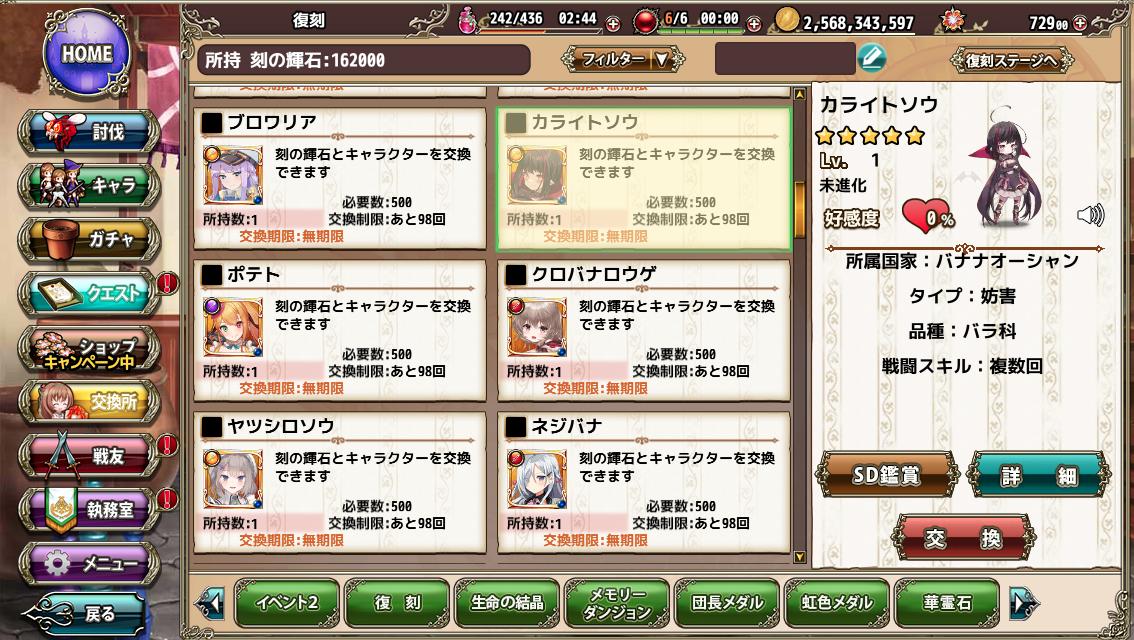This screenshot has width=1134, height=640.
Task: Open the メニュー gear button
Action: pyautogui.click(x=90, y=563)
